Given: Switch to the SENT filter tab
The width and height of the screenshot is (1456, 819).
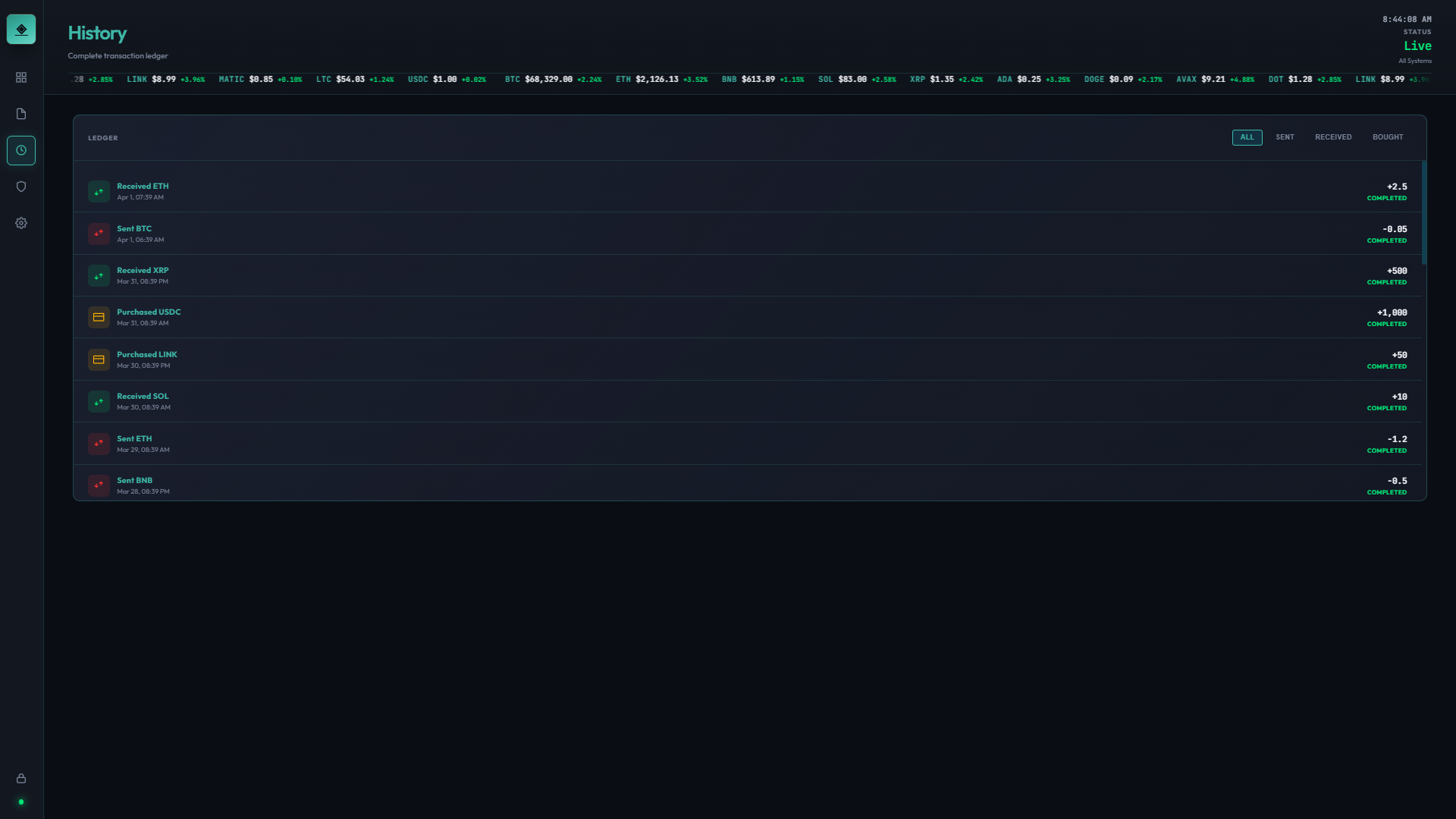Looking at the screenshot, I should point(1285,137).
